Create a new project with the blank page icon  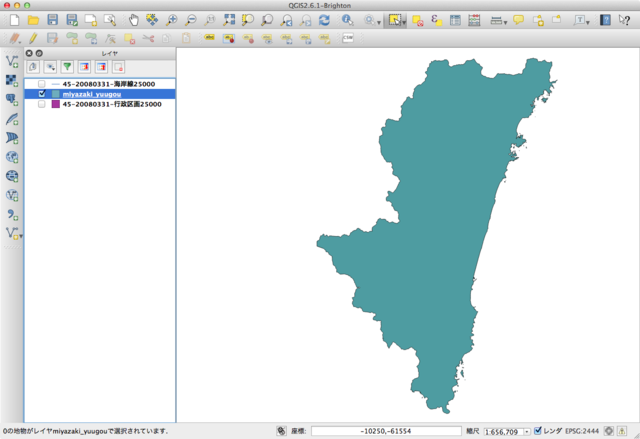coord(14,20)
